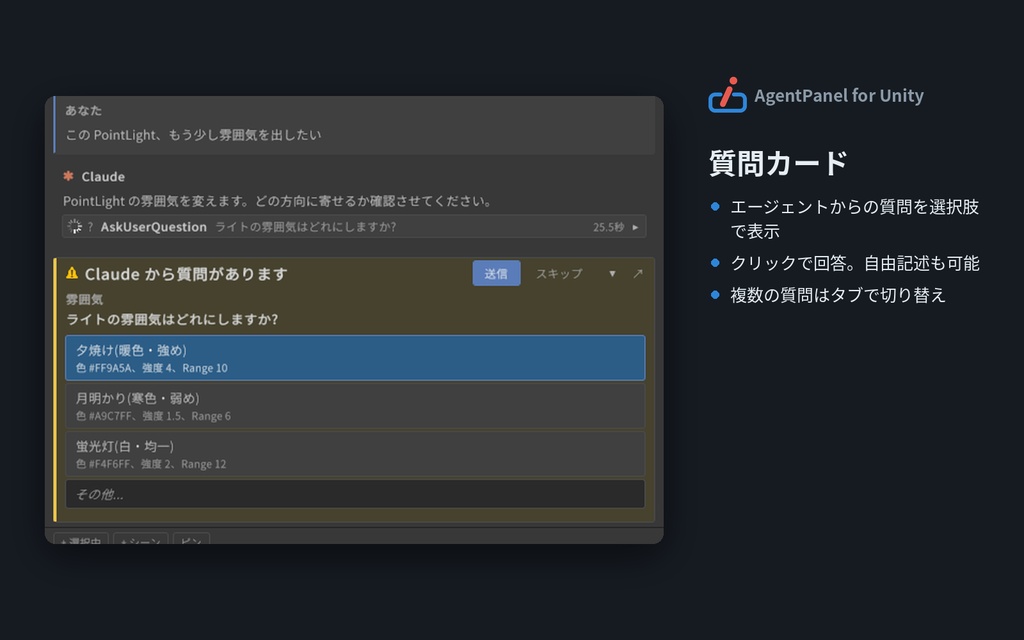Select the 雰囲気 question tab
This screenshot has height=640, width=1024.
84,300
